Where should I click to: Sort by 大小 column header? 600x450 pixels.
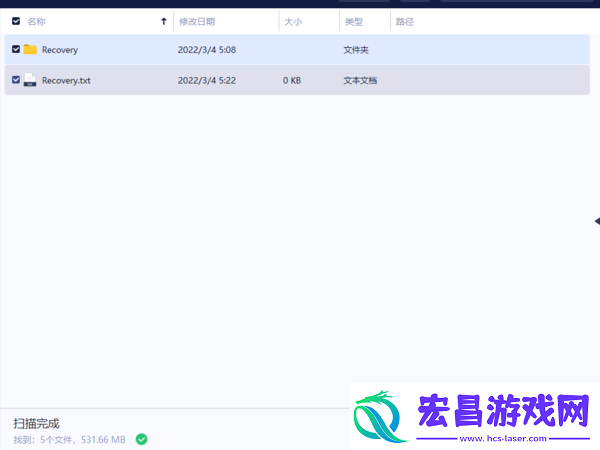(x=293, y=22)
